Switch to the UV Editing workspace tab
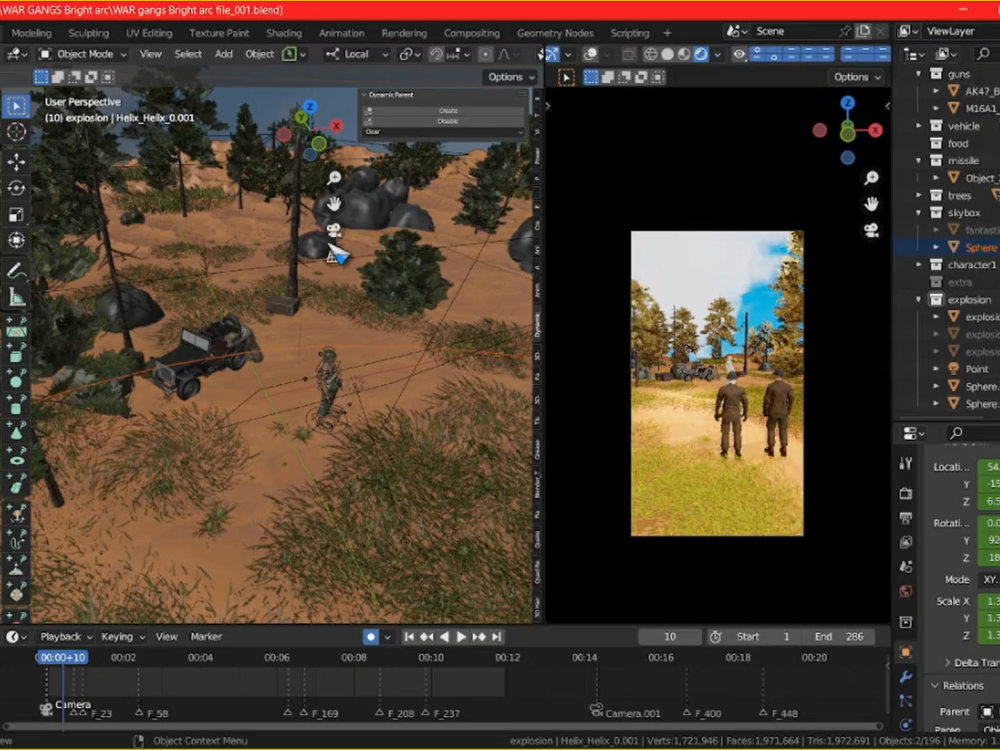 tap(149, 33)
